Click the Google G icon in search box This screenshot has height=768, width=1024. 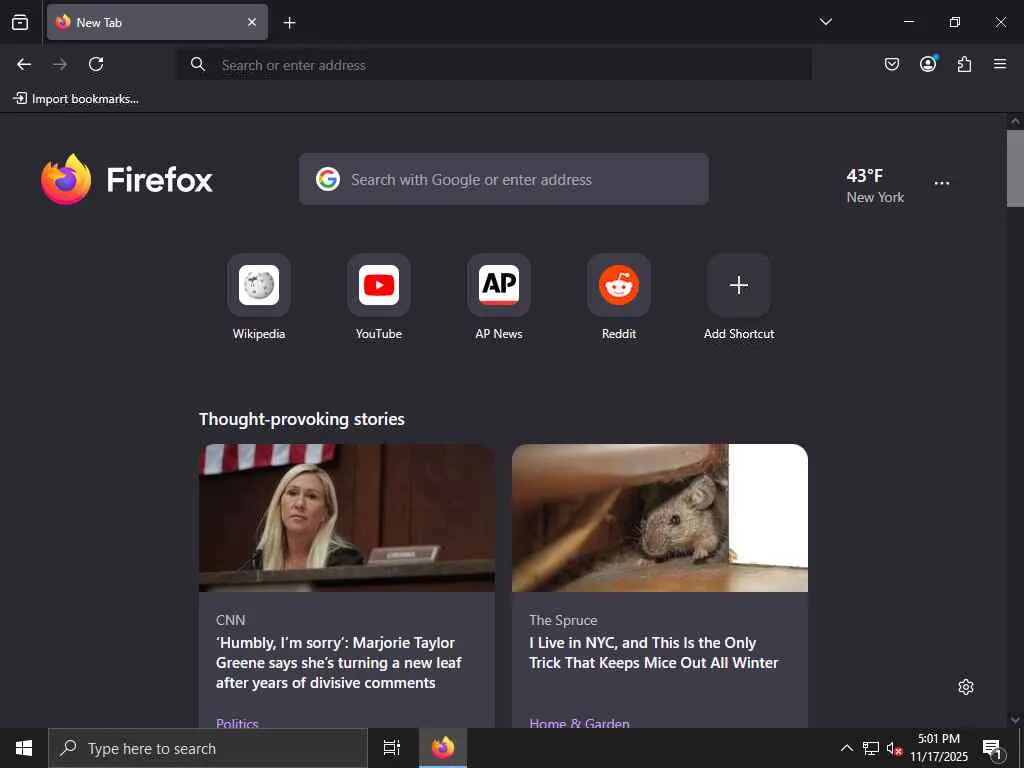pyautogui.click(x=328, y=179)
